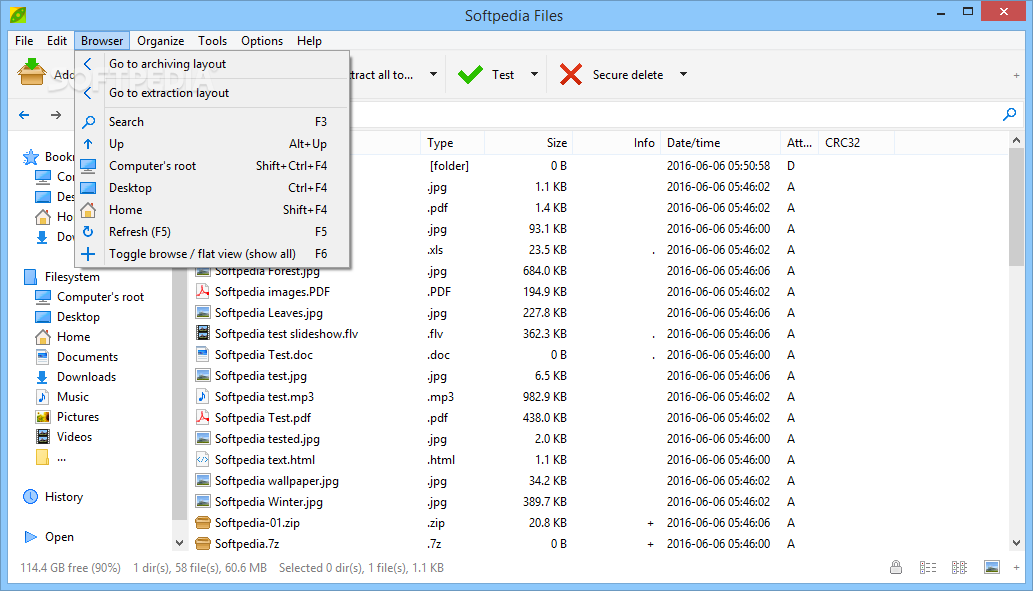
Task: Click file list scrollbar down arrow
Action: pyautogui.click(x=1016, y=543)
